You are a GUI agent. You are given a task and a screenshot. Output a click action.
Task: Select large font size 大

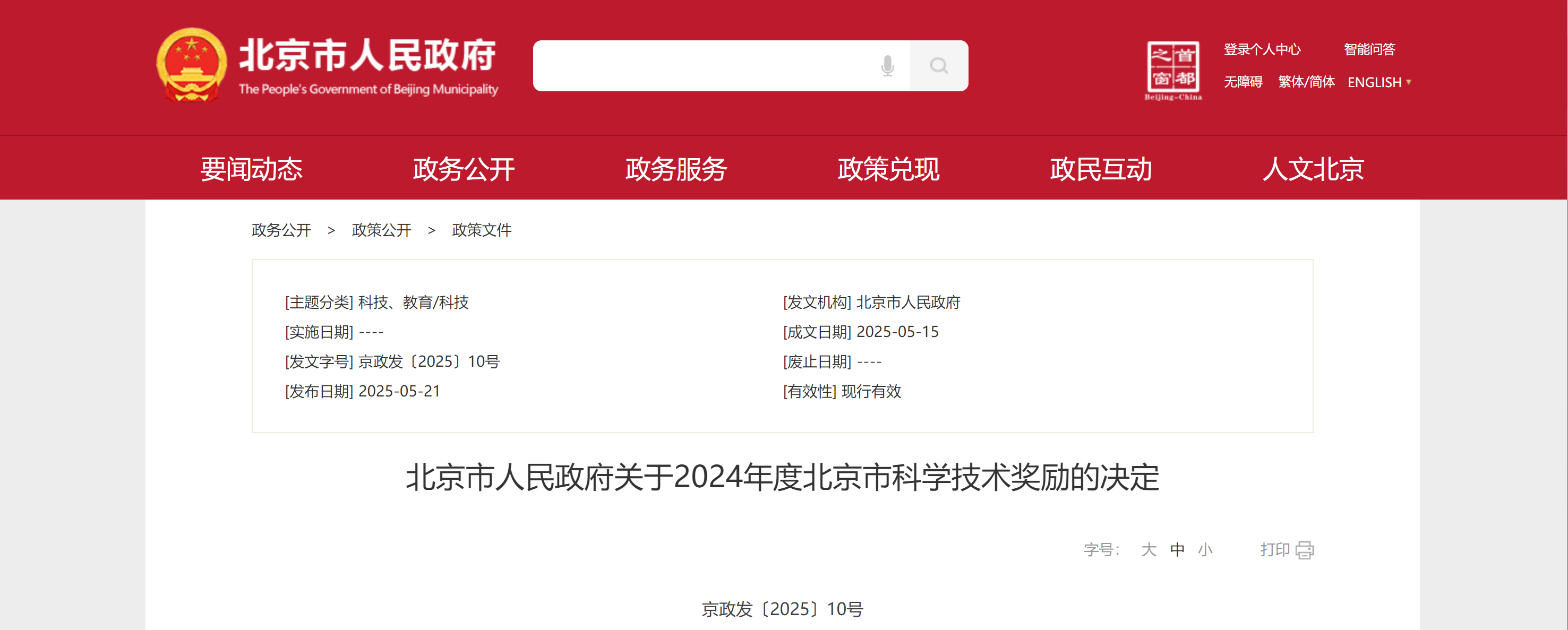[x=1149, y=550]
